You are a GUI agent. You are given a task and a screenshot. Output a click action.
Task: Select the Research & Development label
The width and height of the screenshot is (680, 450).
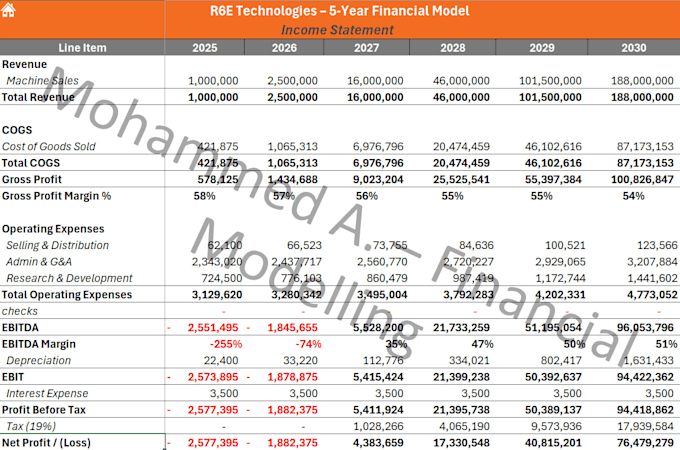(69, 278)
